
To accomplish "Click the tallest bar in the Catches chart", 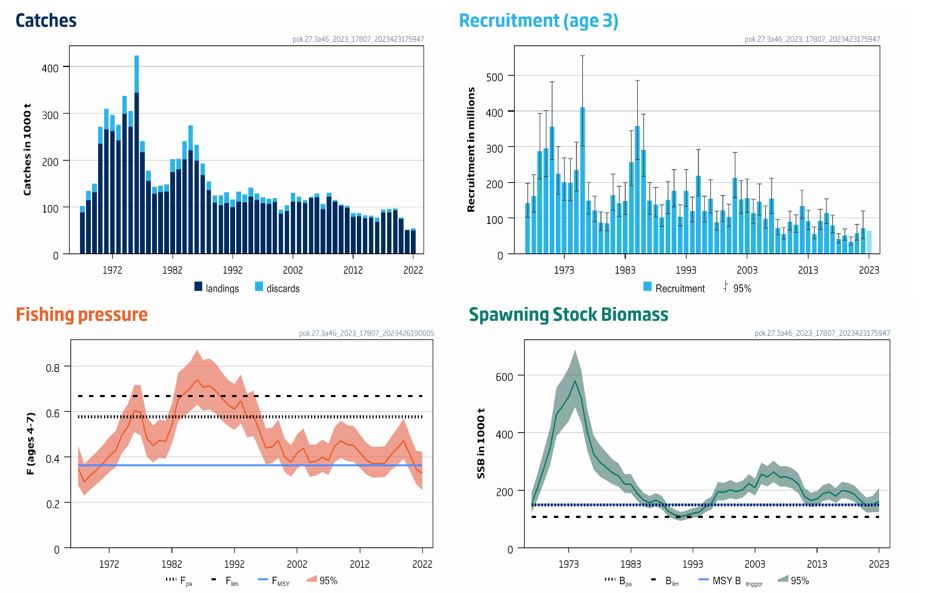I will 137,155.
